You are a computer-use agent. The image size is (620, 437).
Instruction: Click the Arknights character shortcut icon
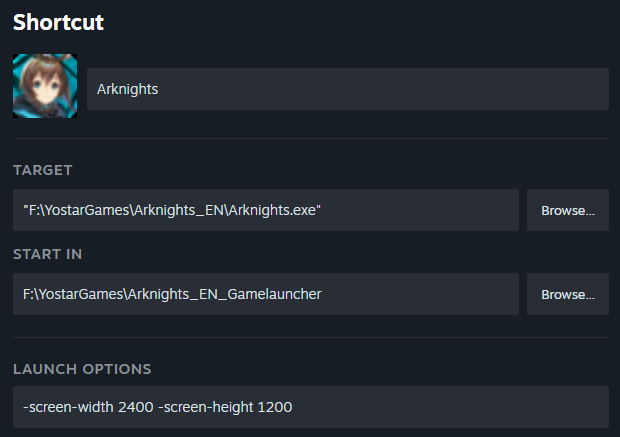45,86
